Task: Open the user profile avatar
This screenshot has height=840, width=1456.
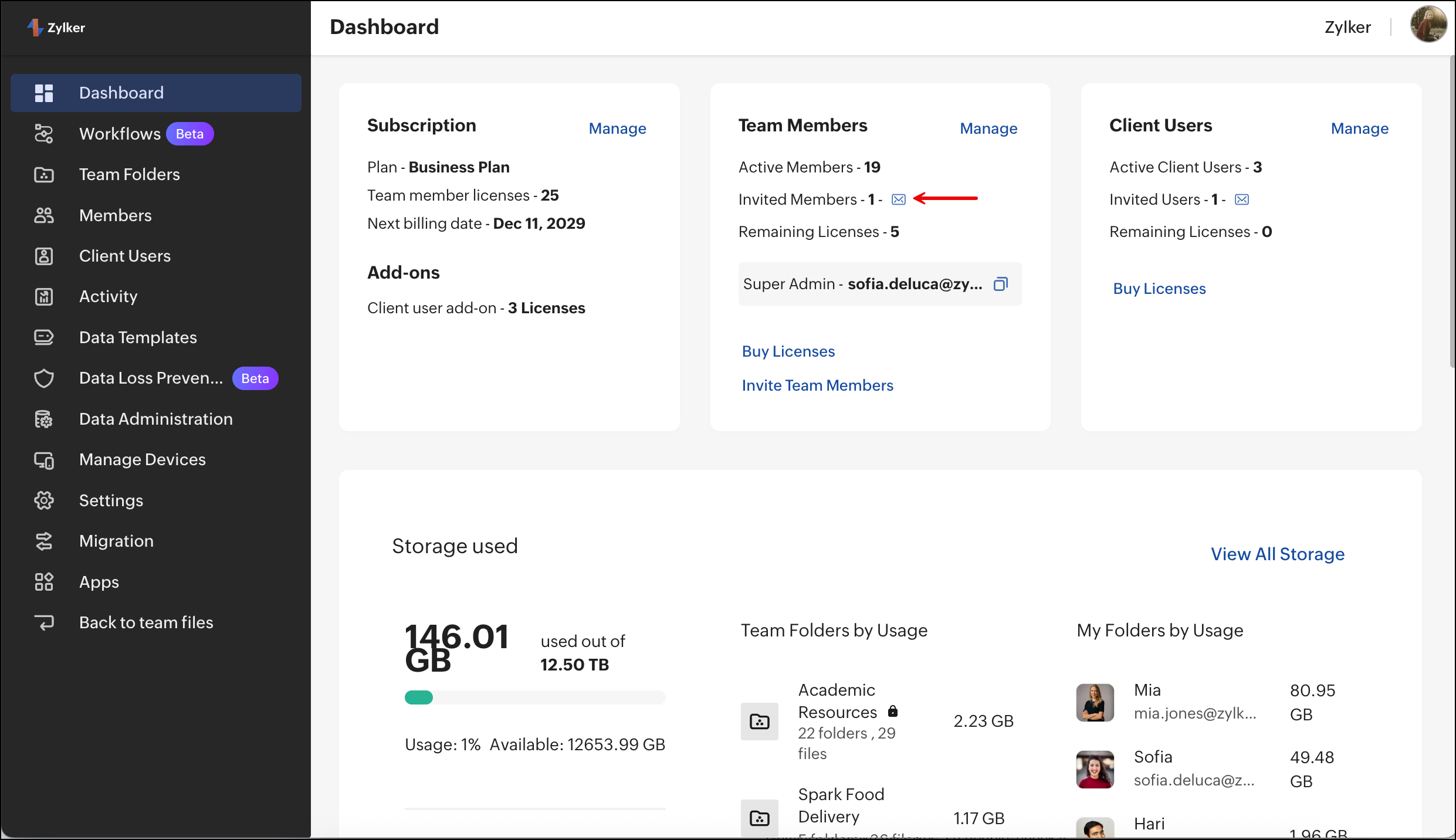Action: click(x=1428, y=25)
